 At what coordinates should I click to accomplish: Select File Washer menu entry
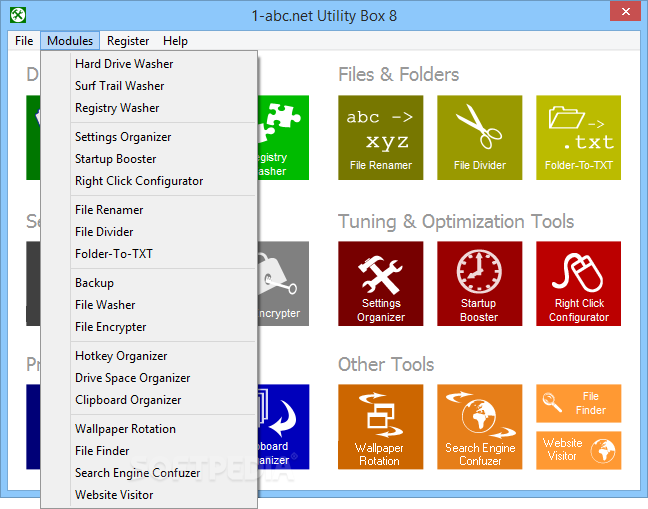(x=149, y=305)
